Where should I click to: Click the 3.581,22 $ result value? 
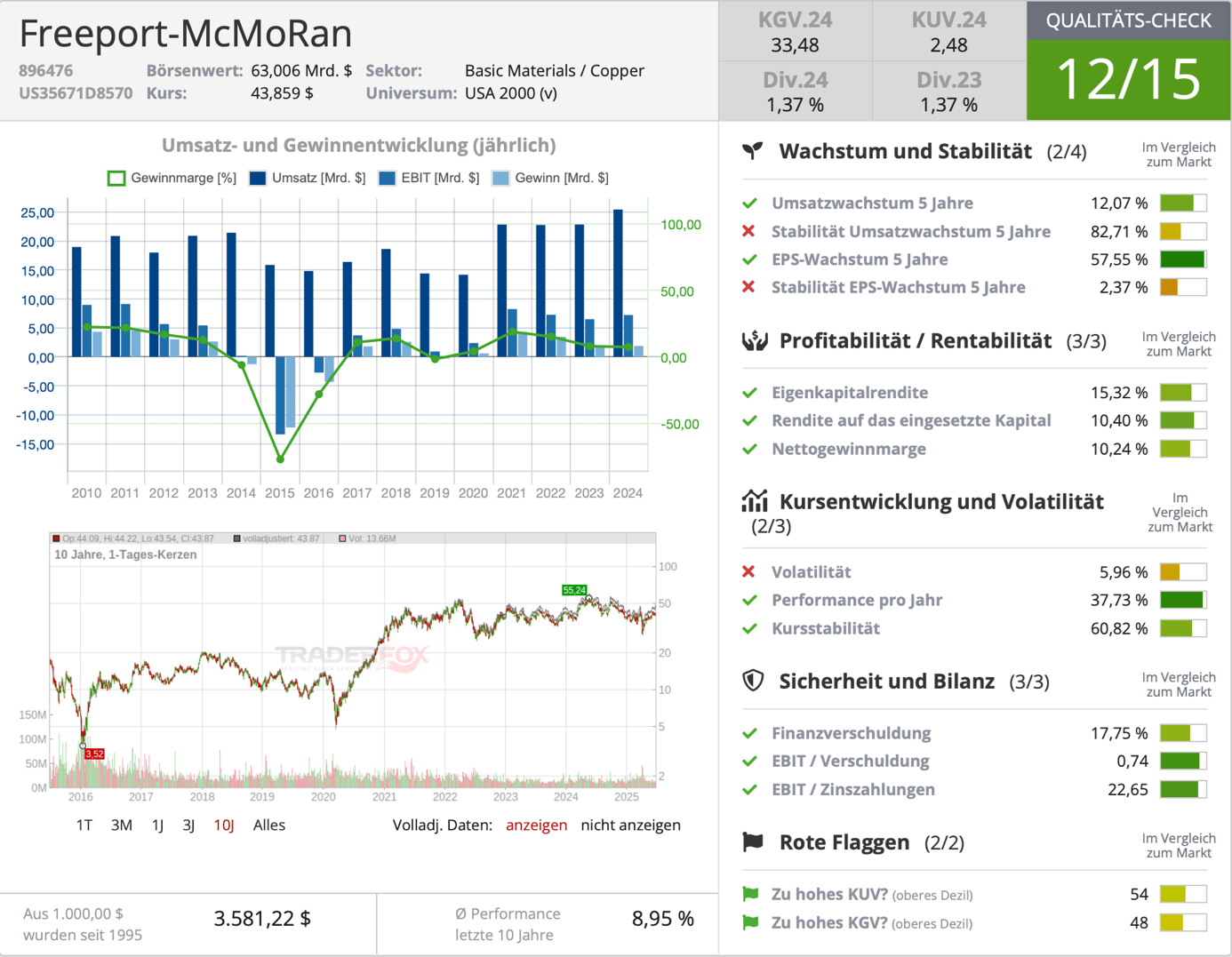point(262,919)
